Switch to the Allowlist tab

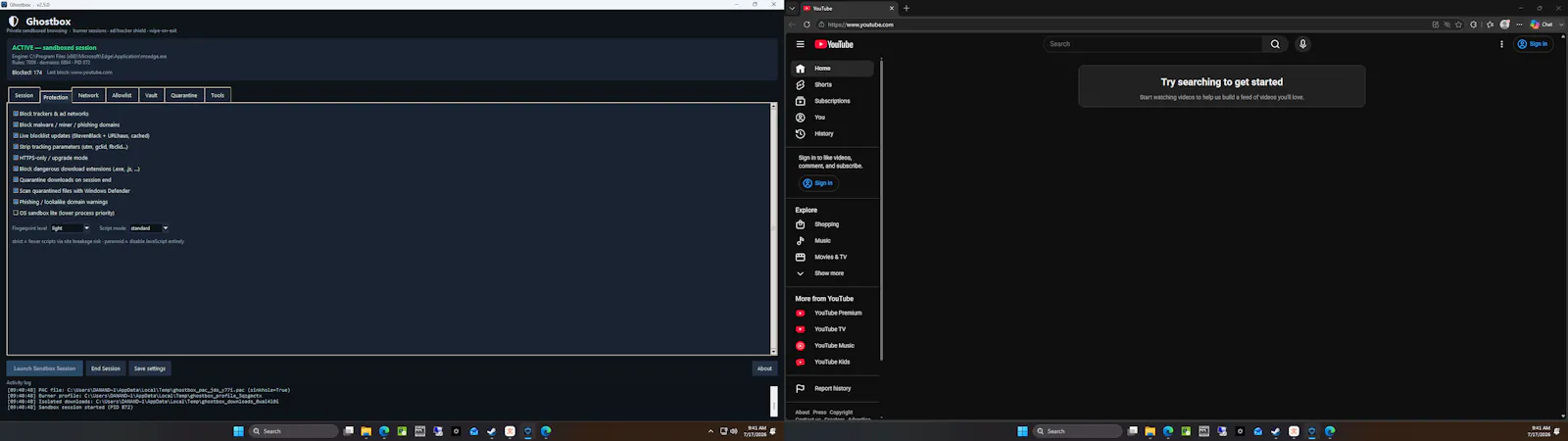pyautogui.click(x=122, y=95)
